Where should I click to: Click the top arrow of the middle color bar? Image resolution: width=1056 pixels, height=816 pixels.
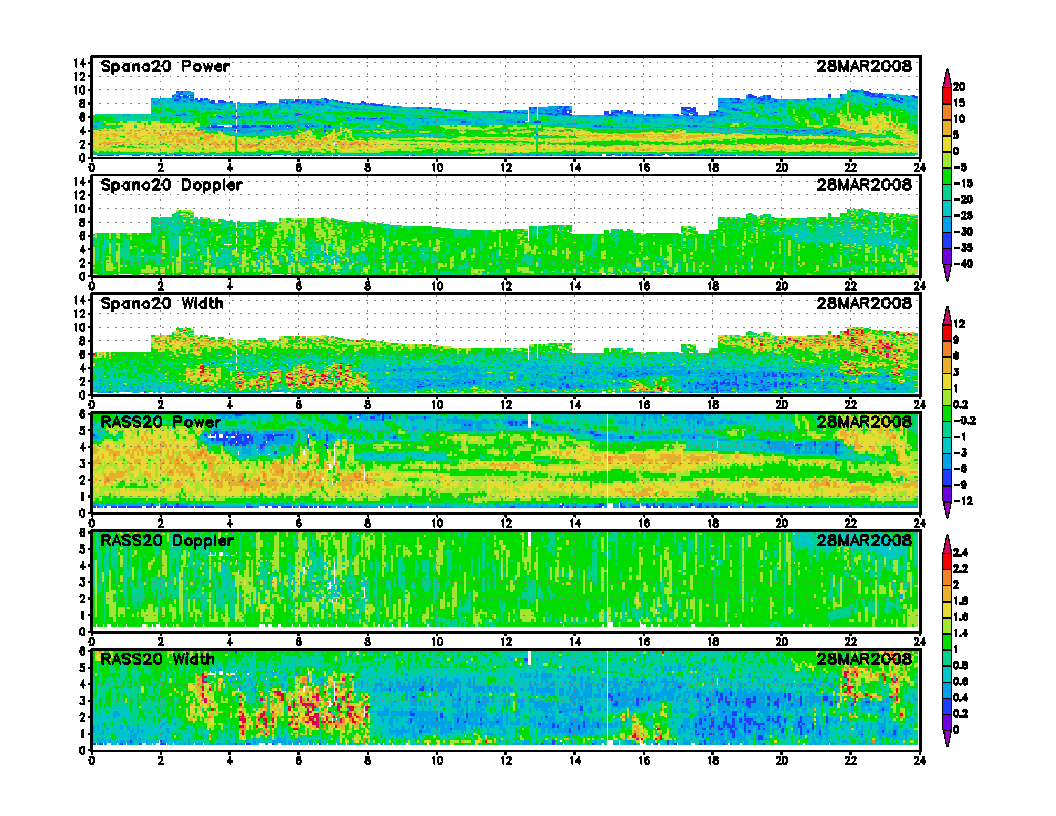[x=947, y=312]
